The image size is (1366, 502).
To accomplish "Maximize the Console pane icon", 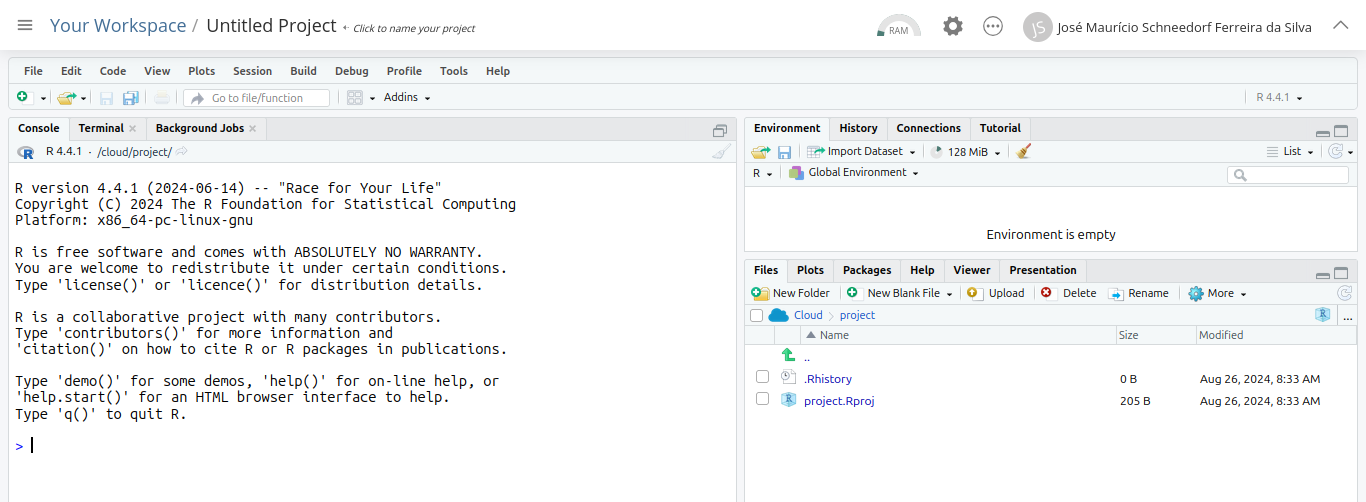I will [720, 131].
